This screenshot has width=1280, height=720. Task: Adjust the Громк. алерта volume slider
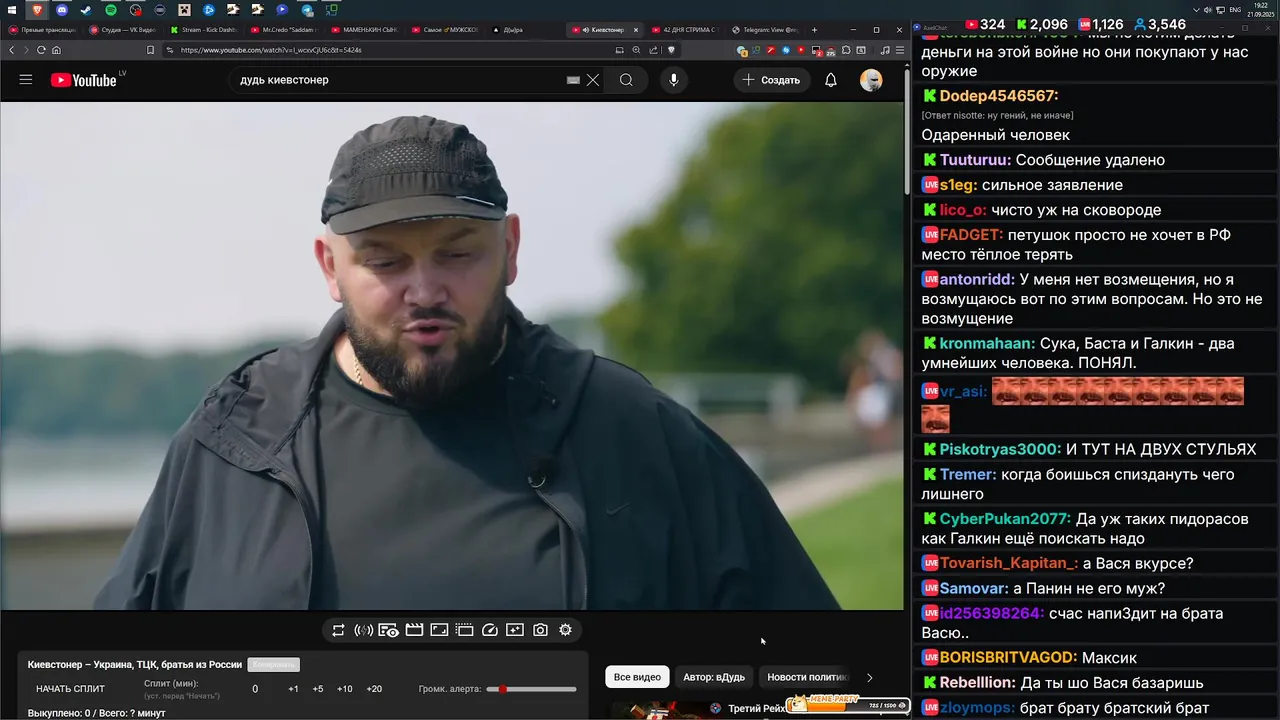(531, 689)
